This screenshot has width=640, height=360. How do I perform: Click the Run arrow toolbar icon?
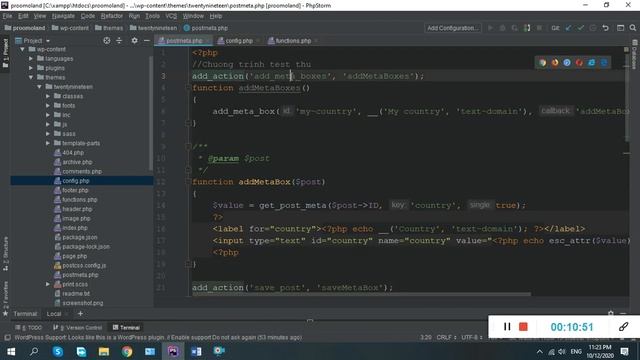(x=490, y=28)
